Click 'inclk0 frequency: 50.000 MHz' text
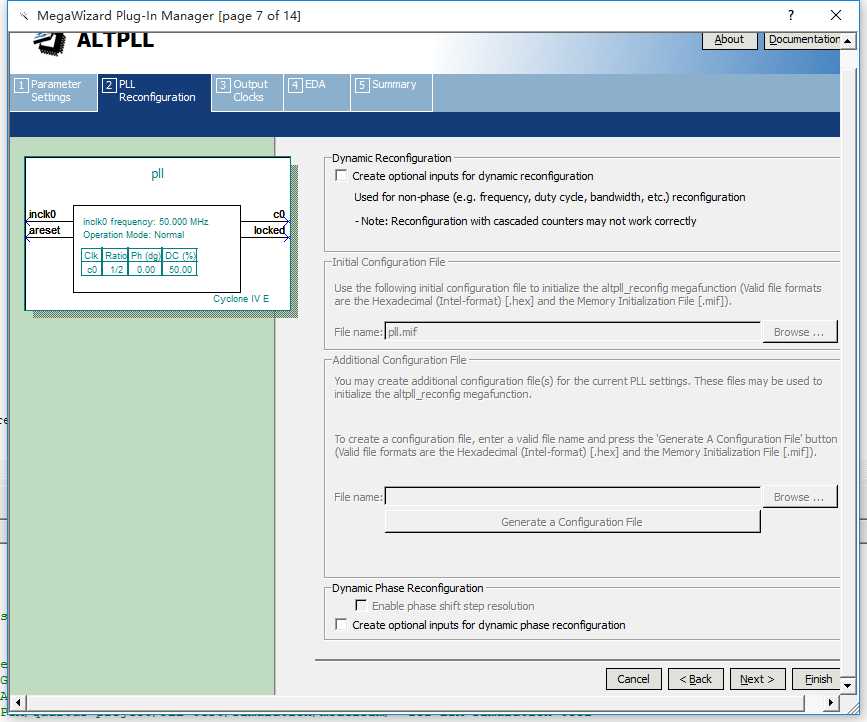This screenshot has width=867, height=722. [145, 221]
